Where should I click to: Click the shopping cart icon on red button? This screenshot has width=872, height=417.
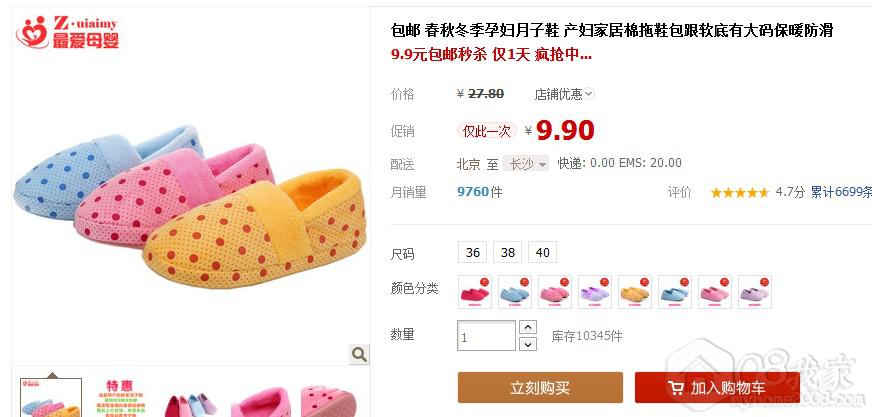click(676, 388)
